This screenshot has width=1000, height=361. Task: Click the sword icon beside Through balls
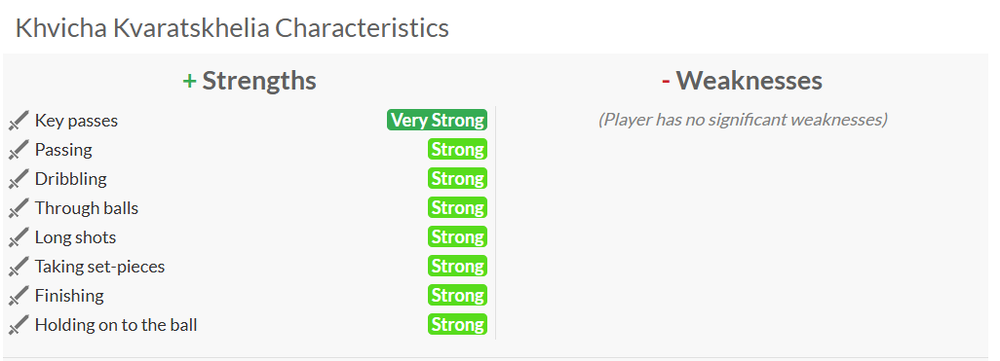[19, 209]
